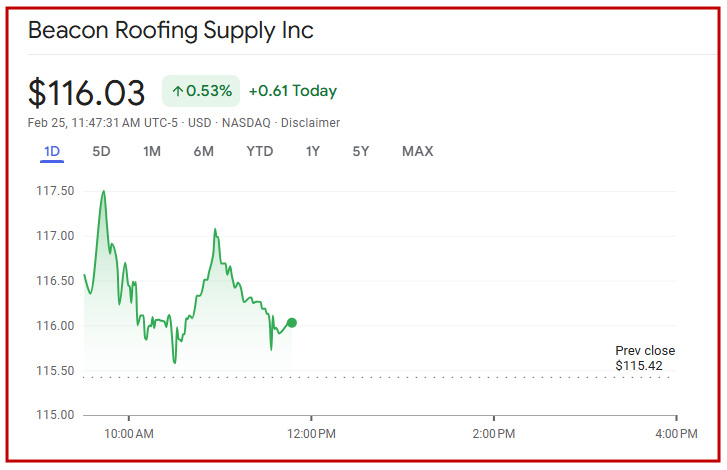Click the green up-arrow percent change icon
Screen dimensions: 727x470
coord(178,92)
